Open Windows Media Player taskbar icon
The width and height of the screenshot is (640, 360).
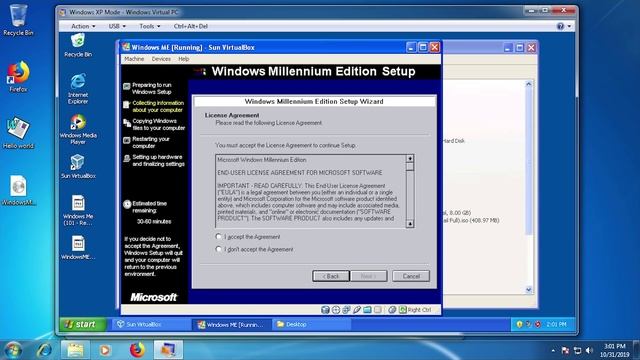[x=105, y=350]
